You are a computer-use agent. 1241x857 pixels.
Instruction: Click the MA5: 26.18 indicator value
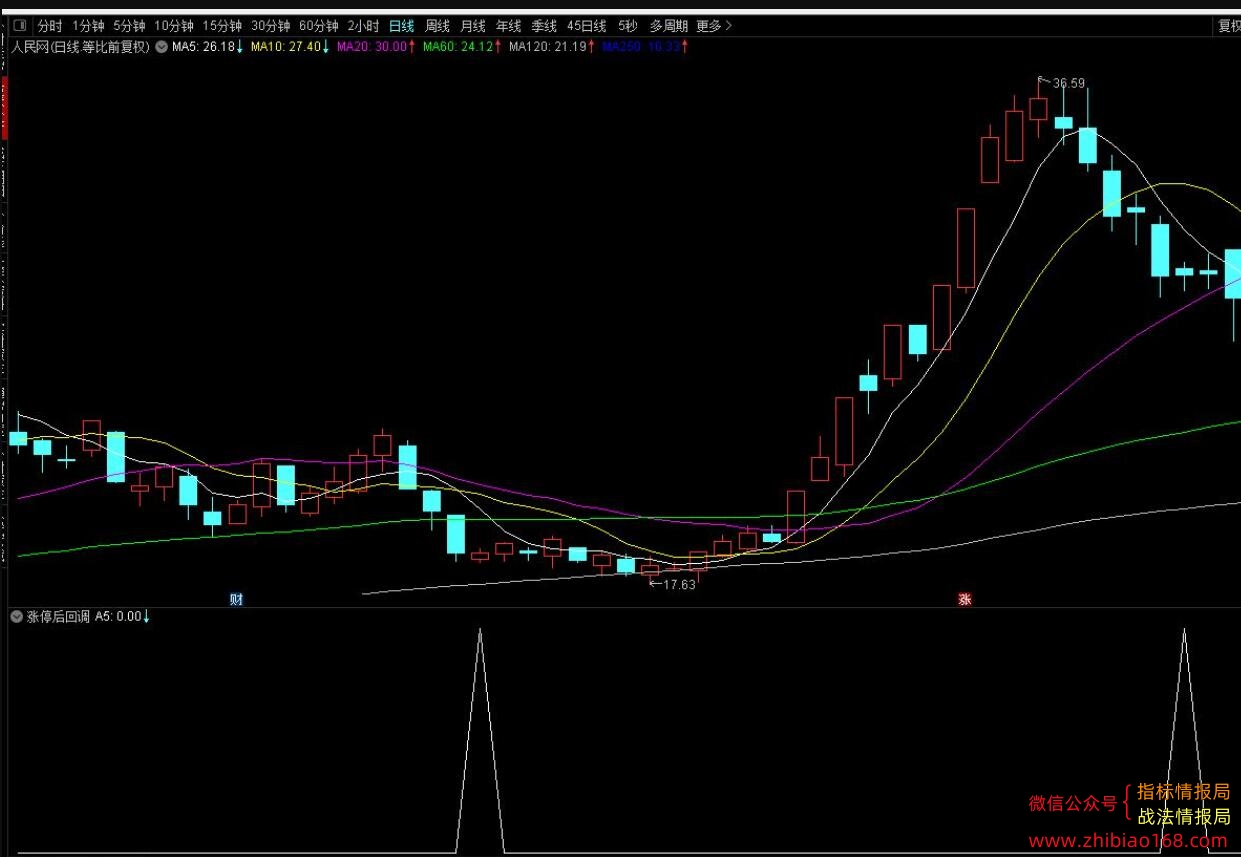point(208,46)
